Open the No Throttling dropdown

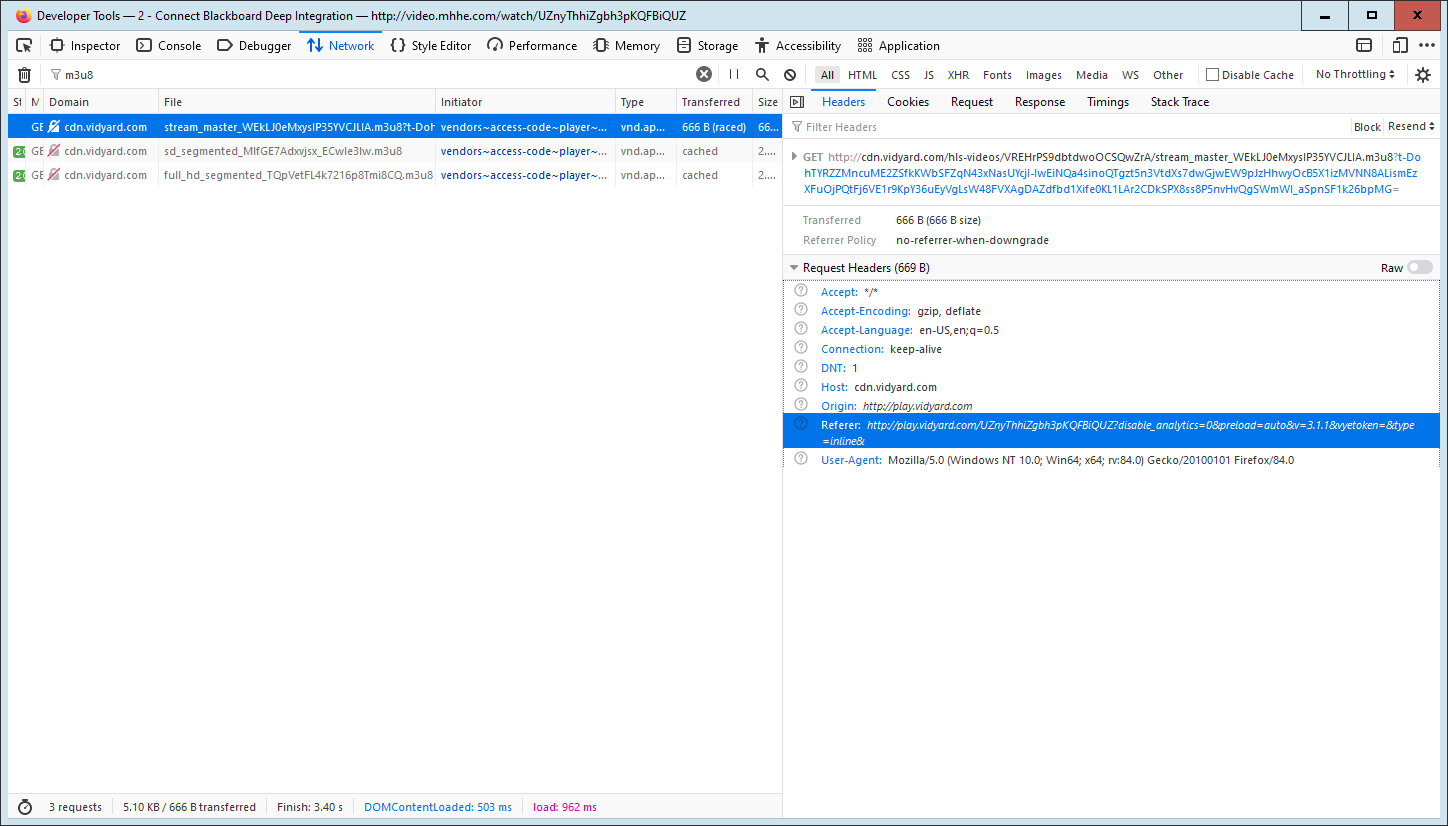coord(1355,75)
